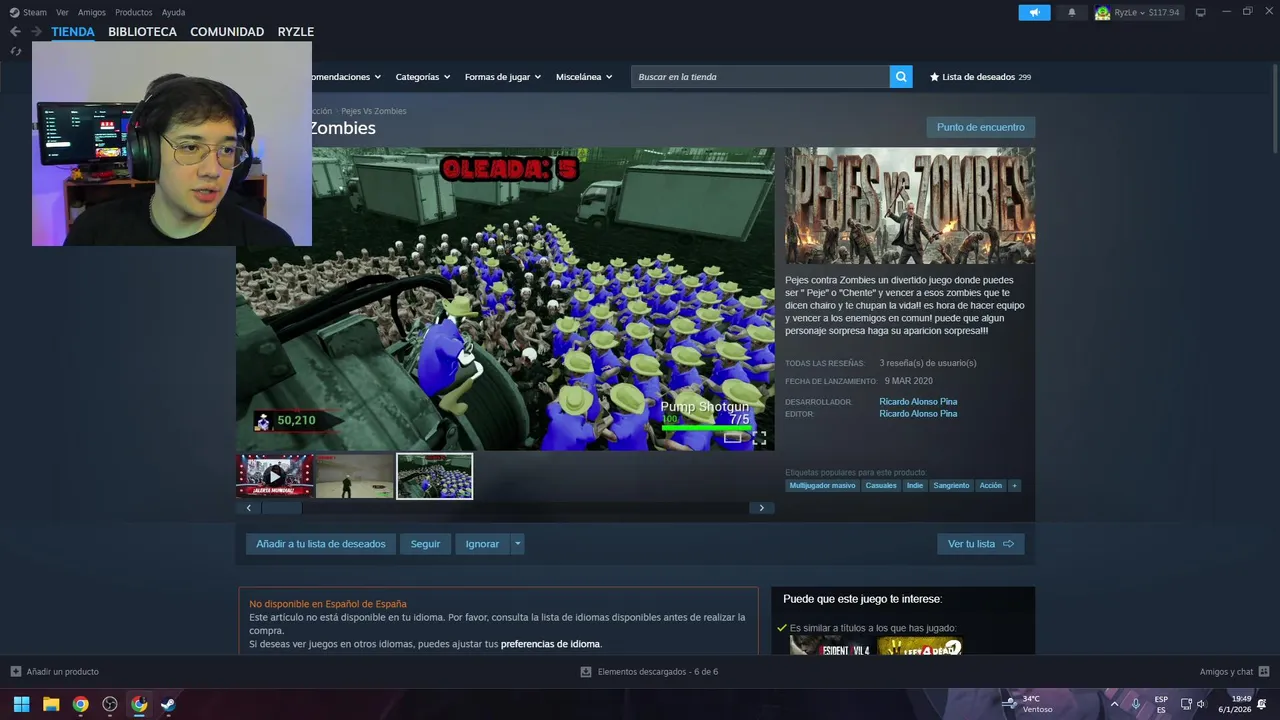The height and width of the screenshot is (720, 1280).
Task: Open volume control in system tray
Action: pyautogui.click(x=1201, y=704)
